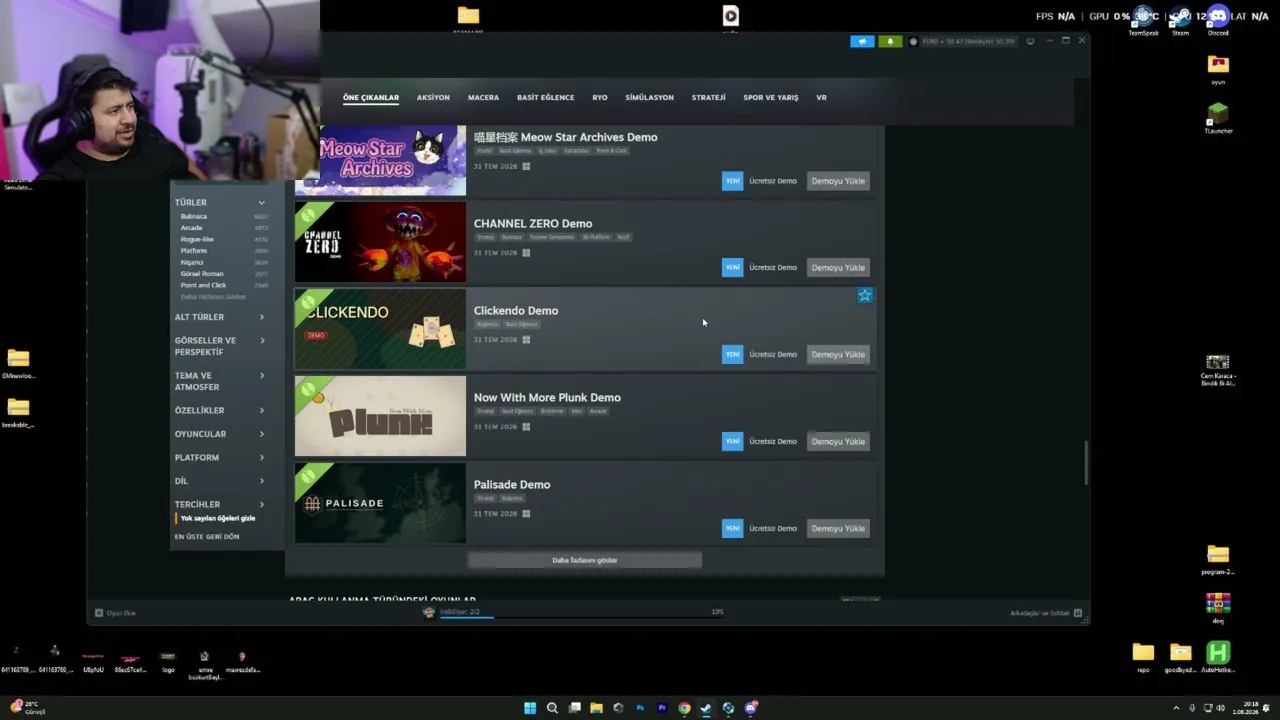
Task: Open the Now With More Plunk thumbnail
Action: [380, 416]
